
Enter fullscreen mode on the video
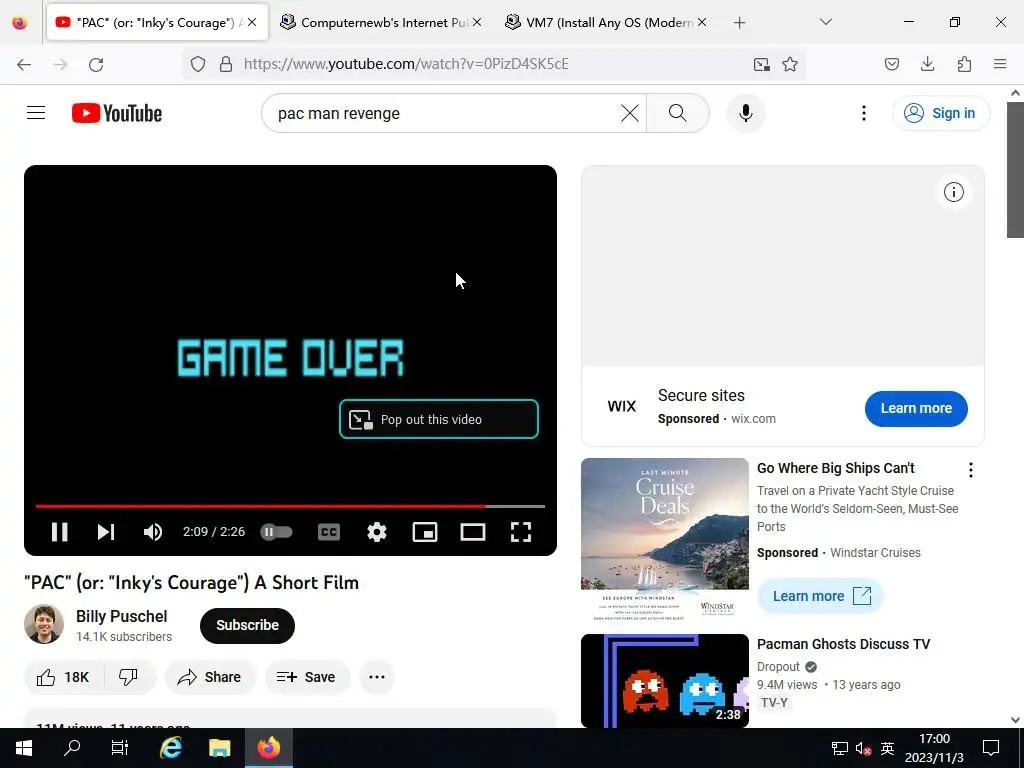520,532
